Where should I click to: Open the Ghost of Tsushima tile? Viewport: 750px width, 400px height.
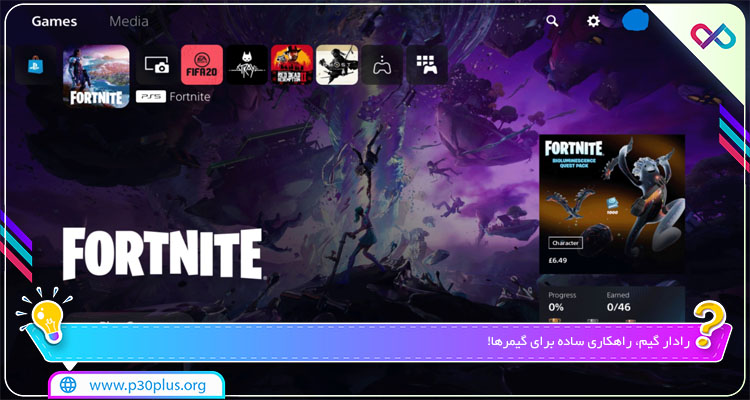(x=337, y=65)
